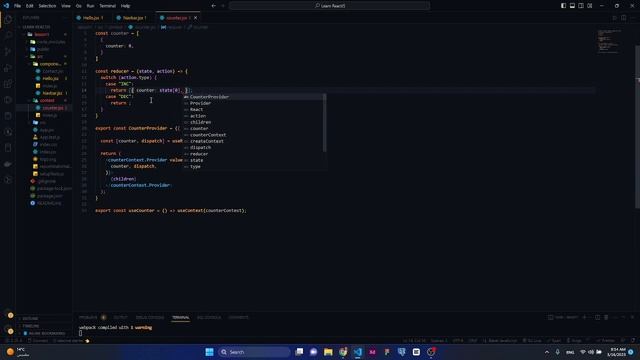Open the Extensions view in activity bar
This screenshot has height=360, width=640.
pos(8,84)
